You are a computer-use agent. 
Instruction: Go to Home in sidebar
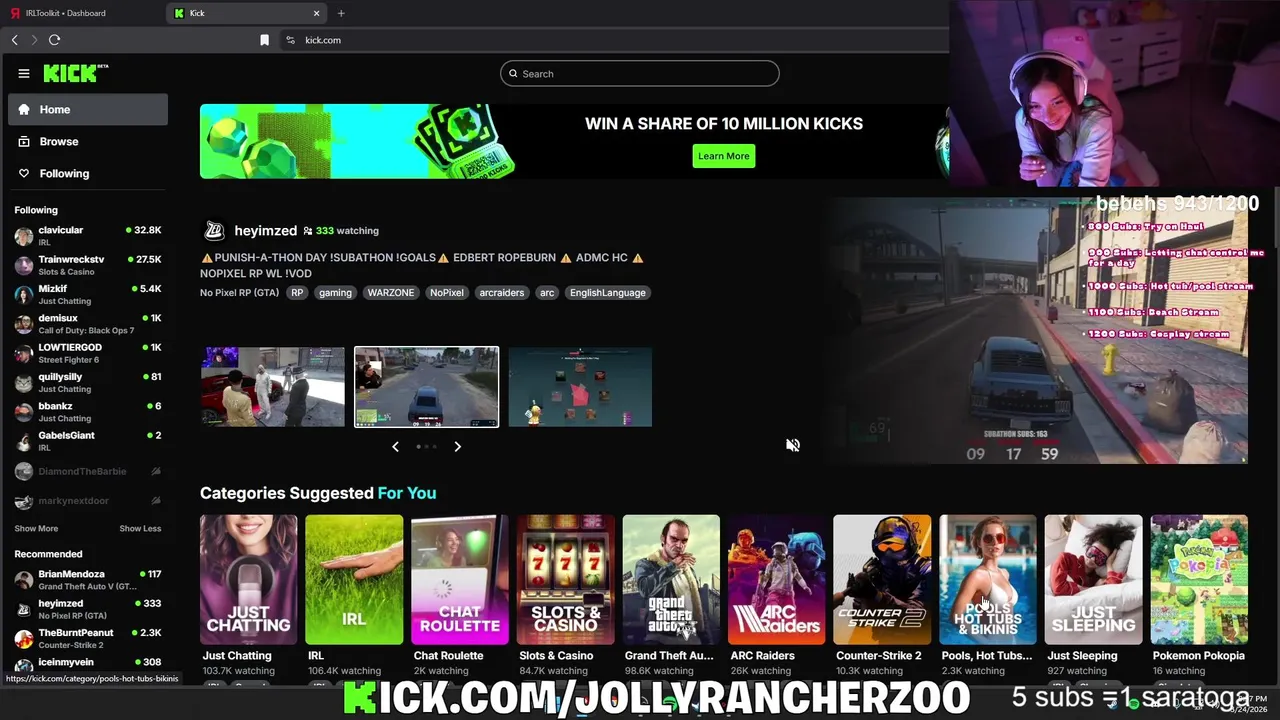pyautogui.click(x=88, y=110)
